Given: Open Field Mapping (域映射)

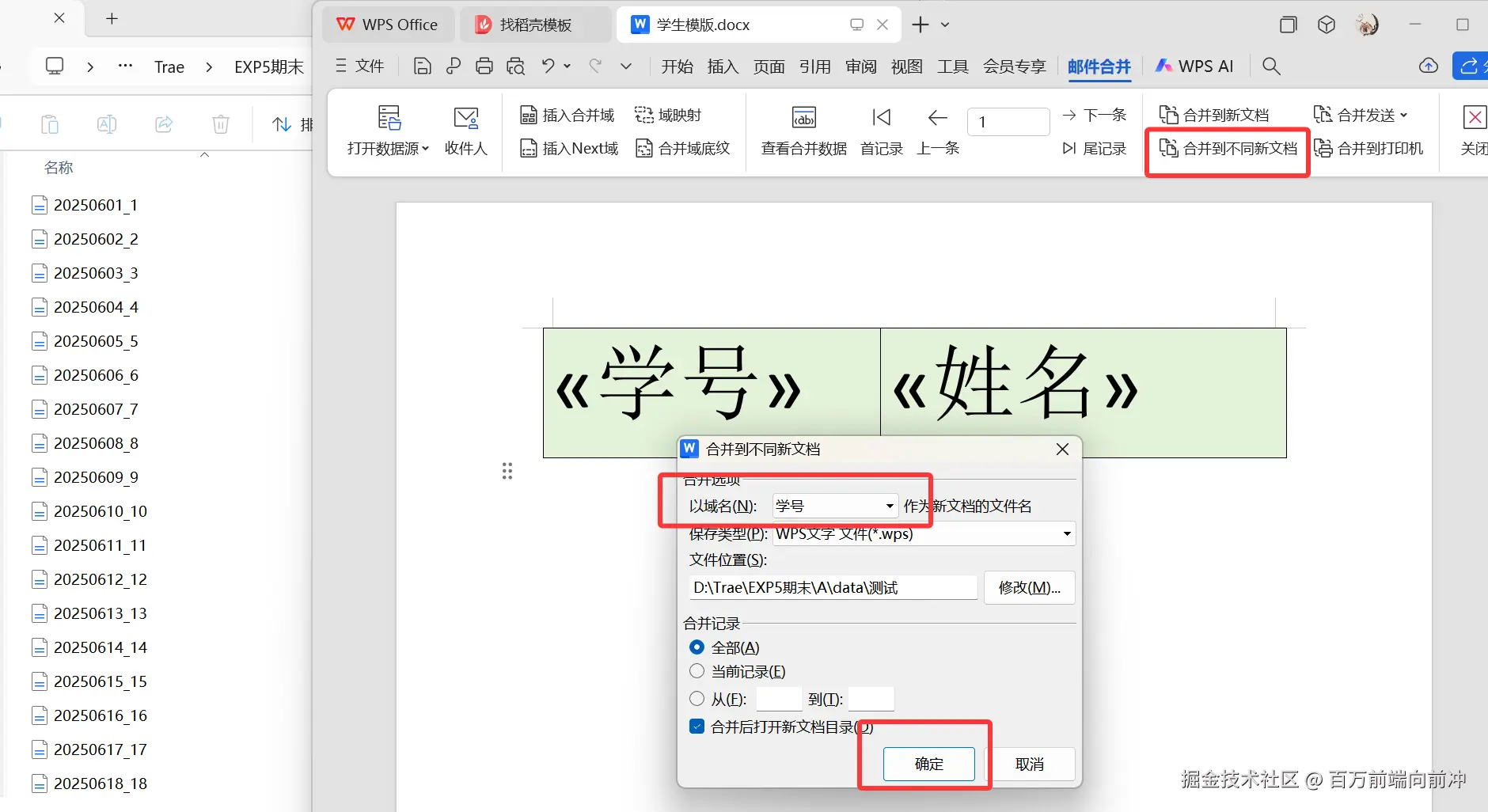Looking at the screenshot, I should (668, 116).
